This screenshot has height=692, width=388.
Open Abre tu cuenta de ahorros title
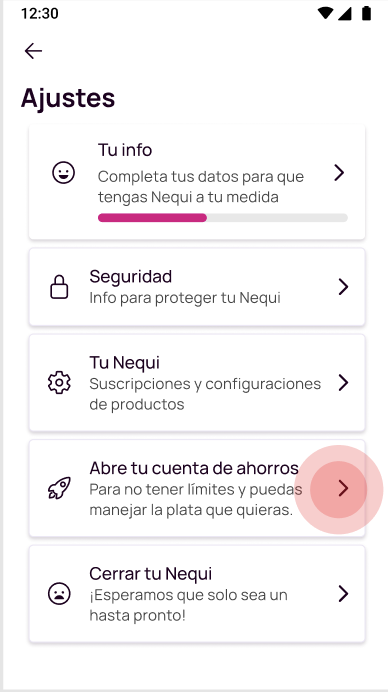(x=194, y=468)
